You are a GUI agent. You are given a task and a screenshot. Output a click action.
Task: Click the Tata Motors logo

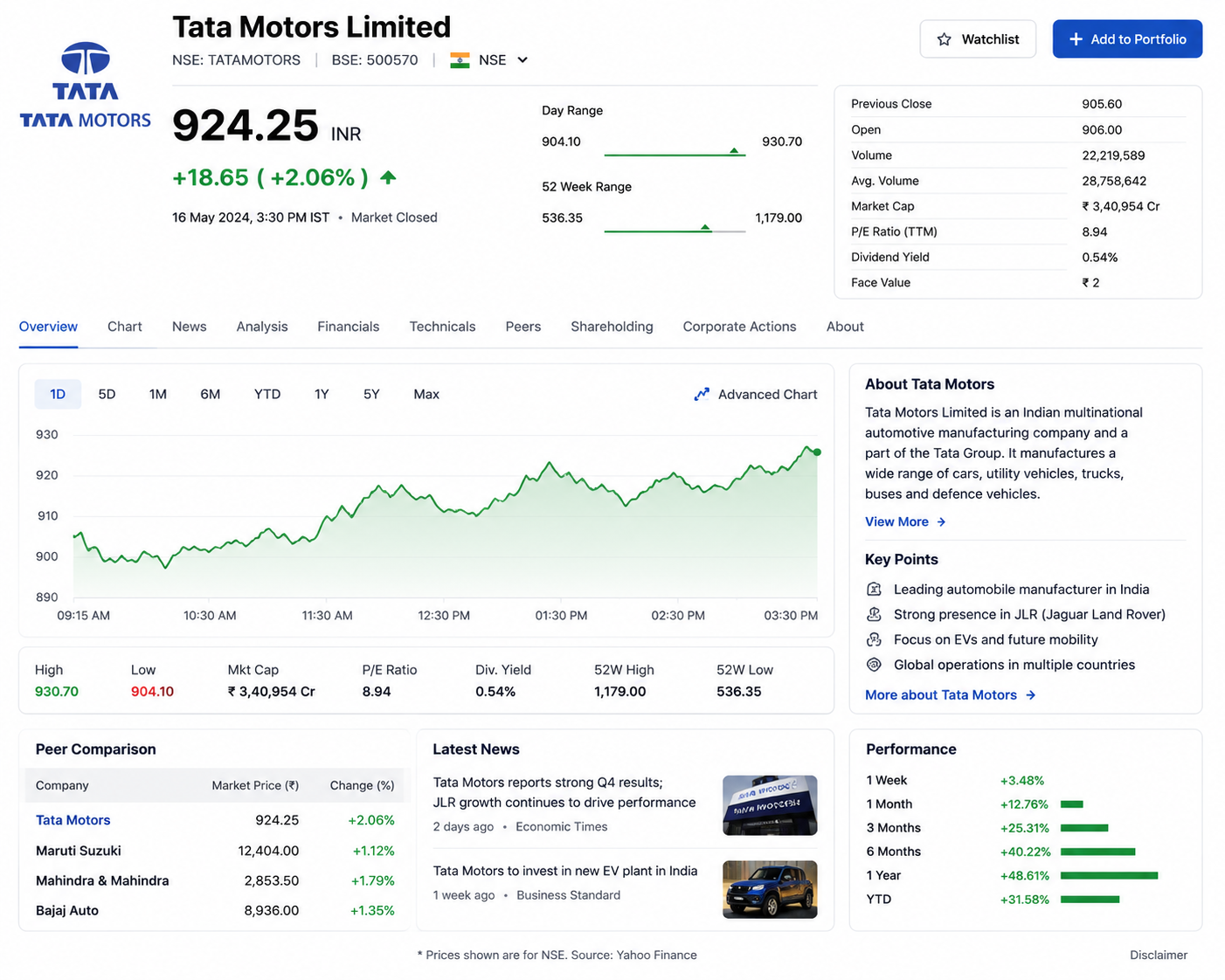[x=86, y=85]
